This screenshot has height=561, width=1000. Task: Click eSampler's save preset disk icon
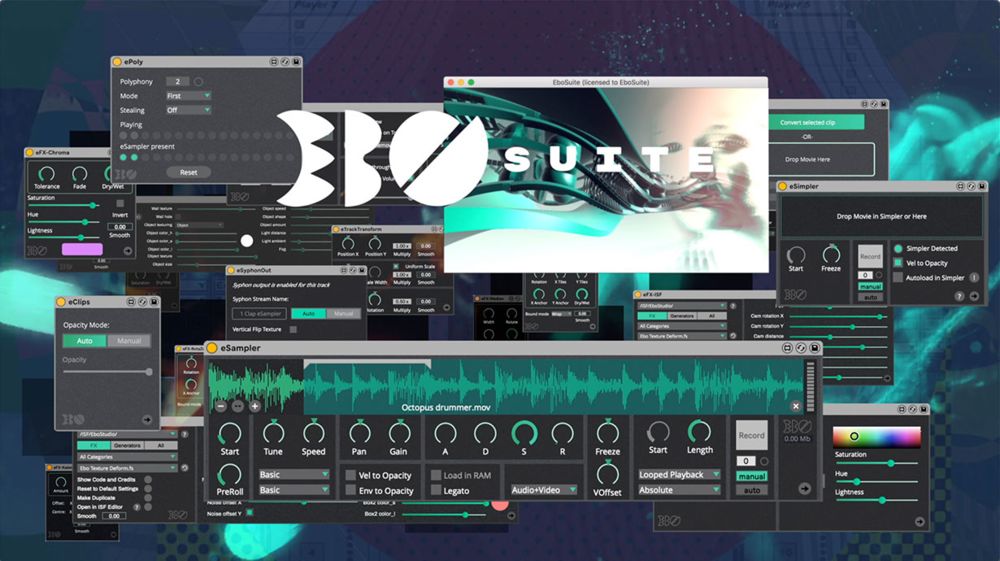814,348
